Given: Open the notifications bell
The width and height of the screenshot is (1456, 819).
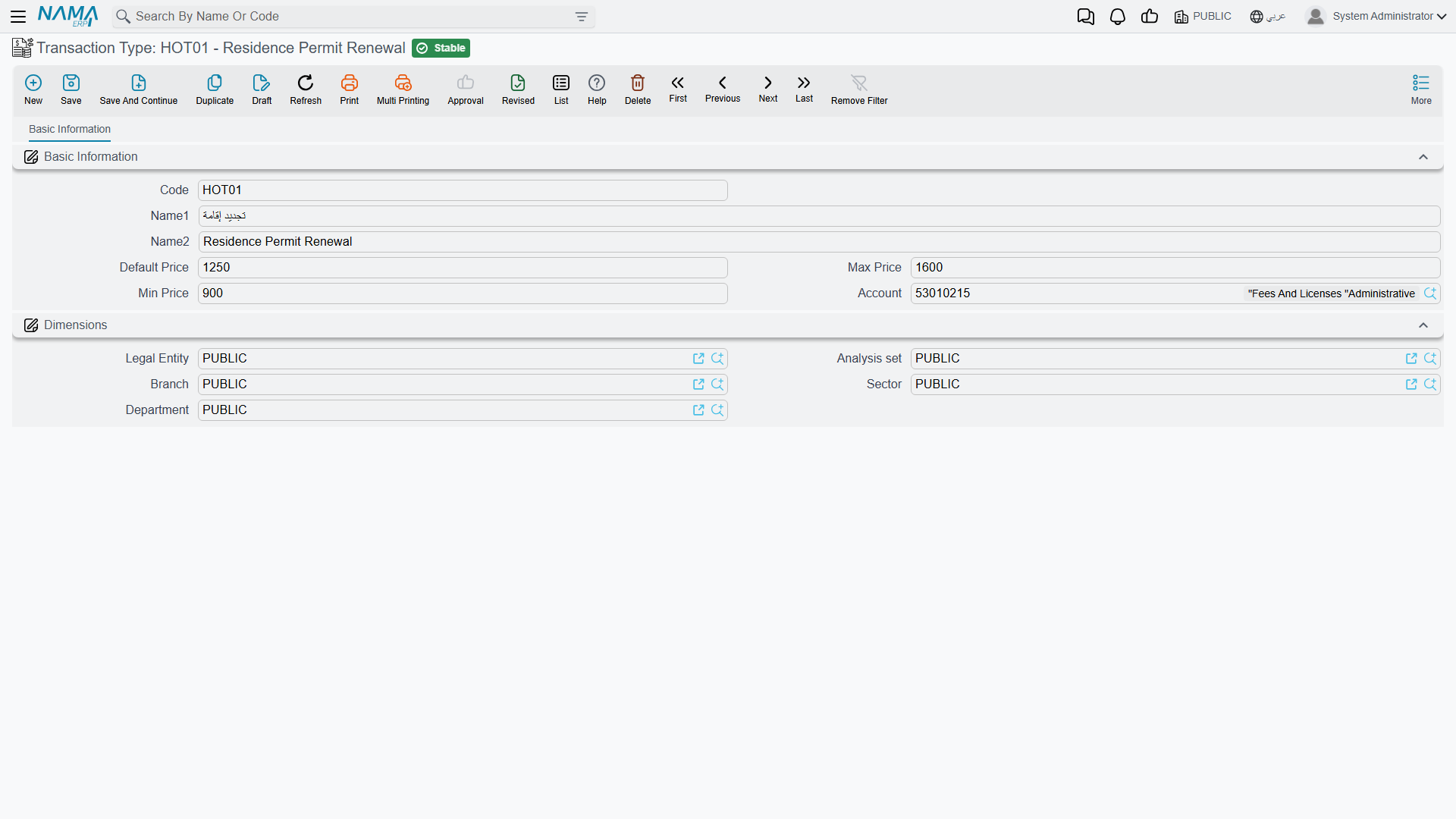Looking at the screenshot, I should (x=1117, y=17).
